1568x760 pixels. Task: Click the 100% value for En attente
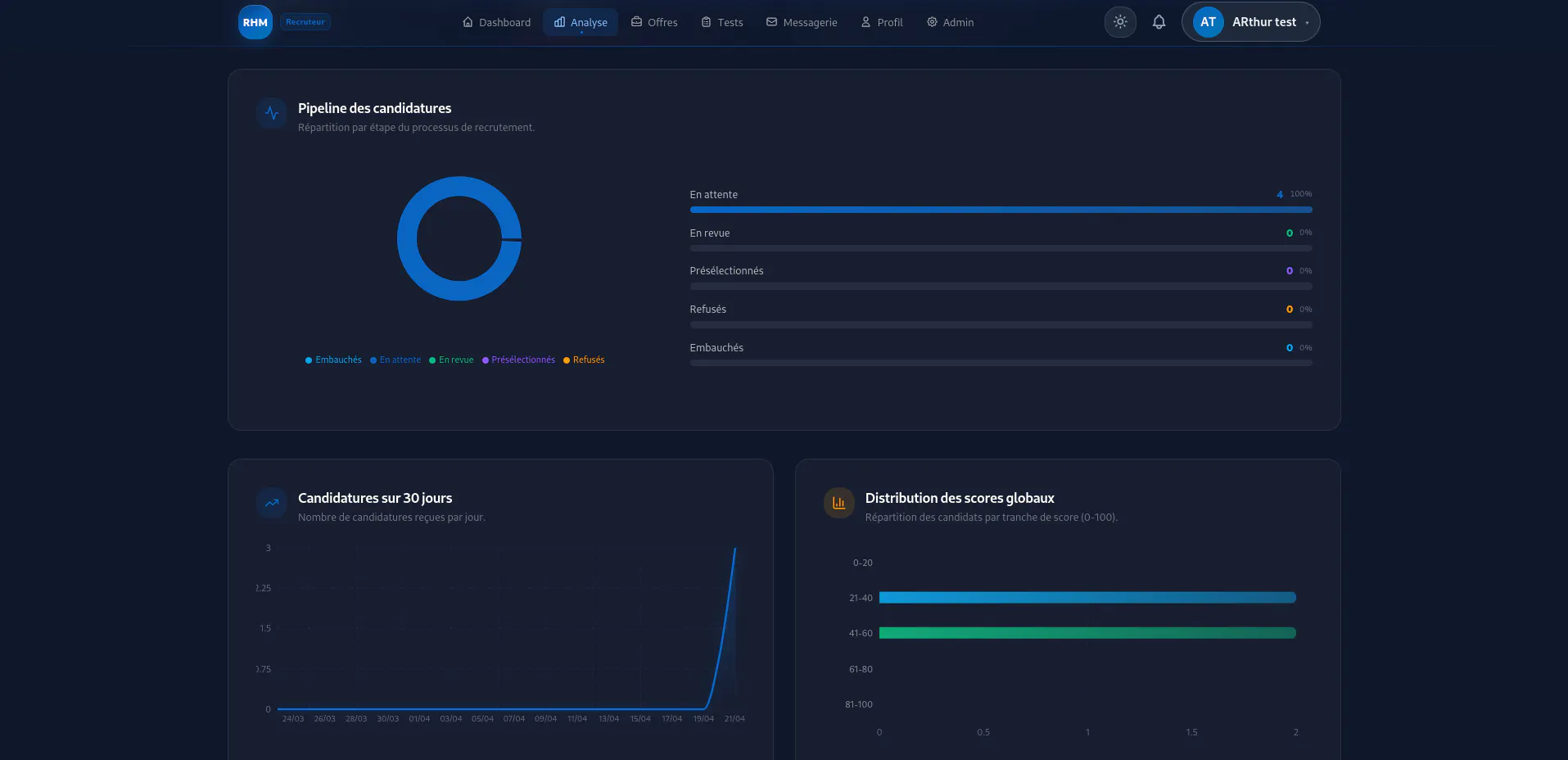1301,194
